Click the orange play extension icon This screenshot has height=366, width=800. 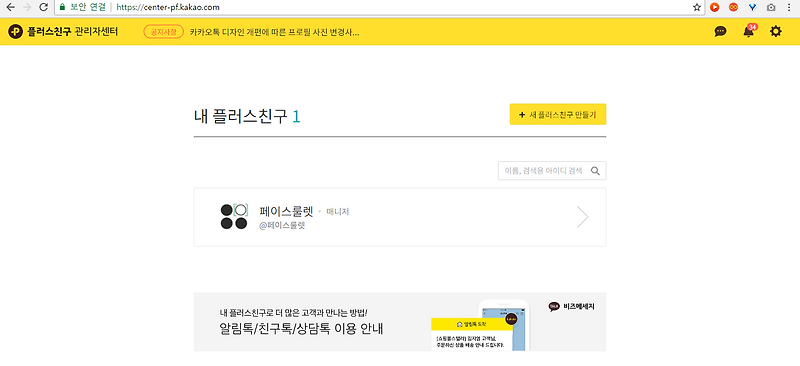pyautogui.click(x=715, y=7)
